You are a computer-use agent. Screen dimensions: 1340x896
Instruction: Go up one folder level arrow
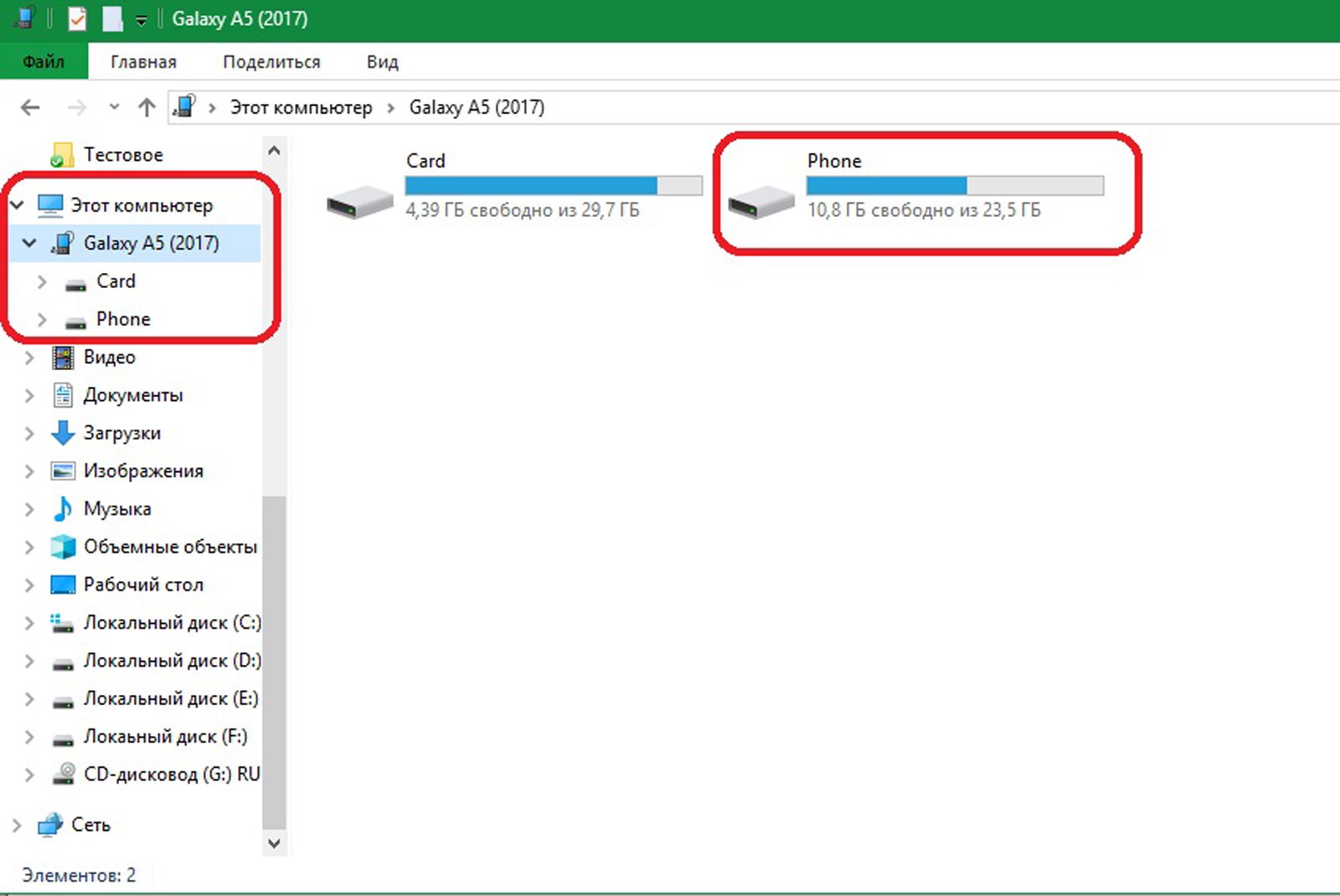147,107
